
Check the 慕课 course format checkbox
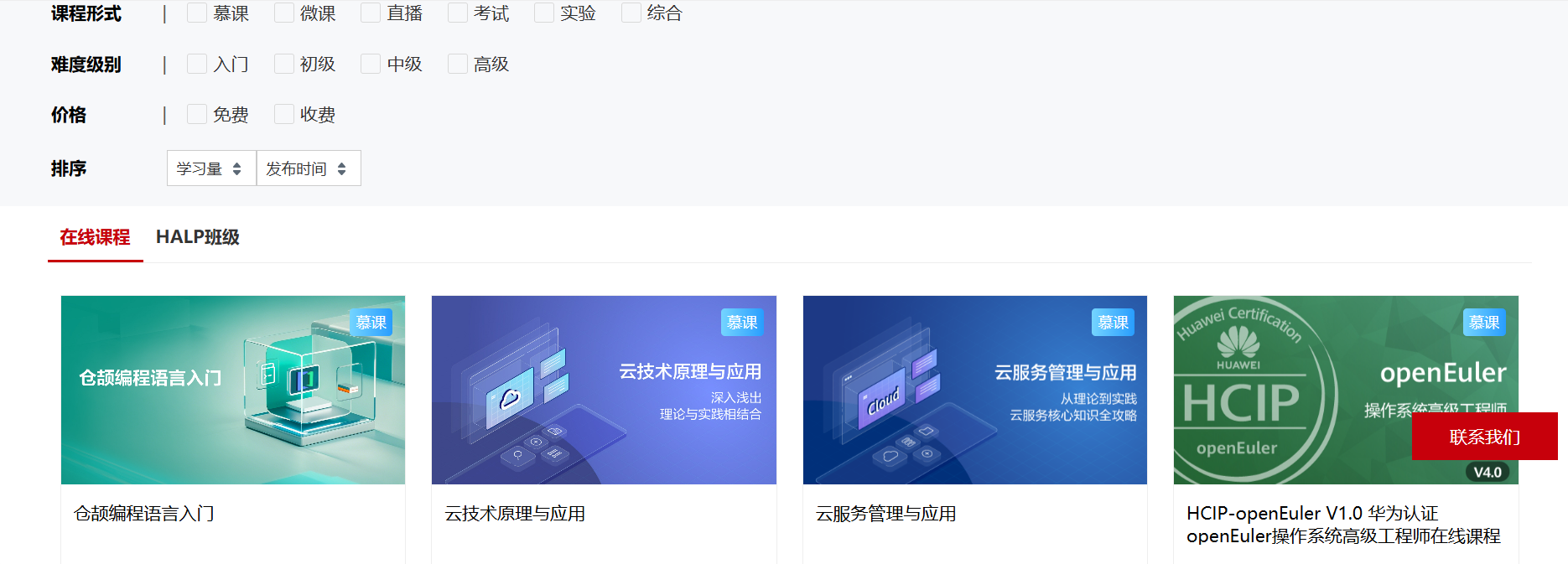pyautogui.click(x=197, y=13)
